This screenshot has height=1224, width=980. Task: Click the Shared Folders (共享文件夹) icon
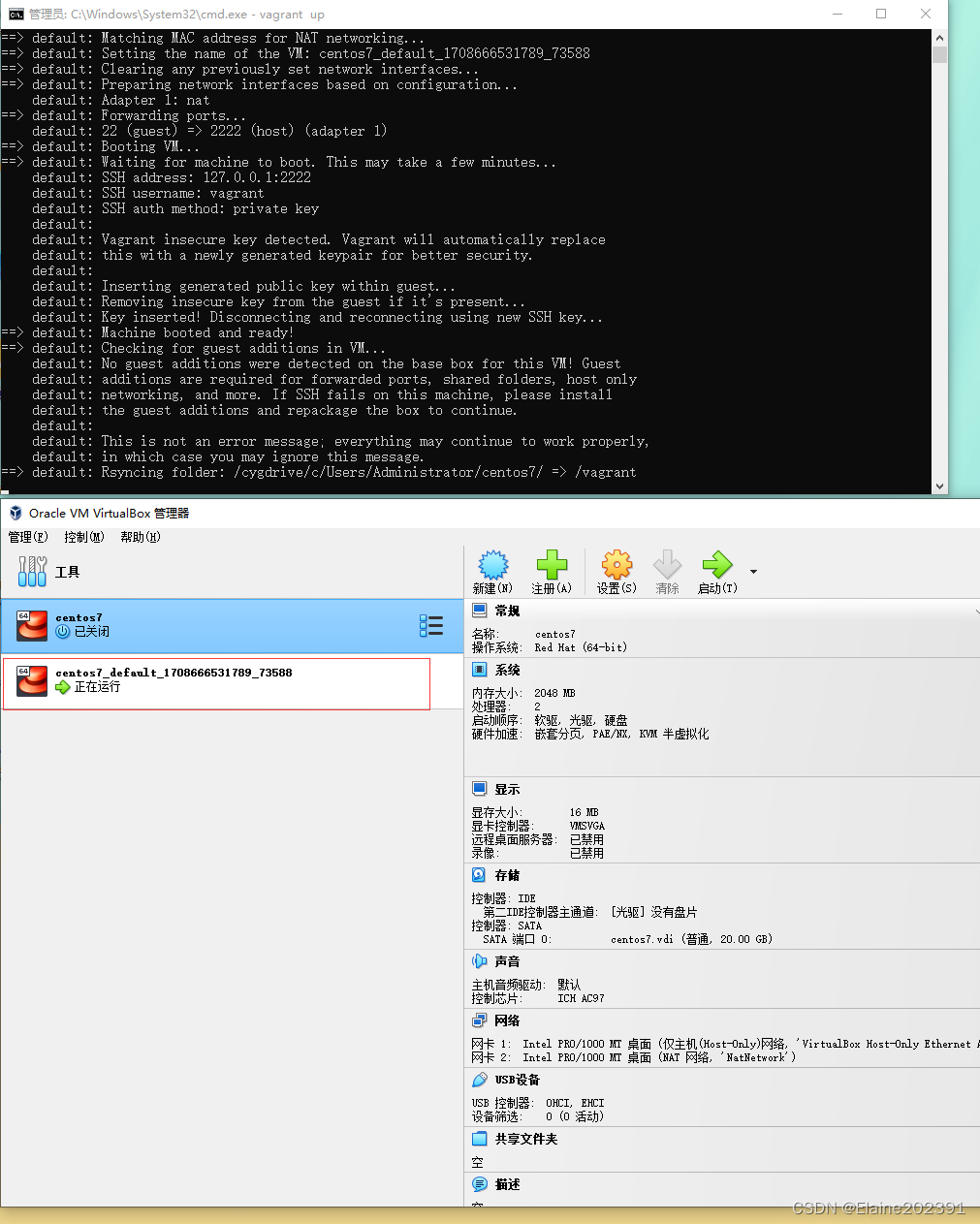point(480,1139)
